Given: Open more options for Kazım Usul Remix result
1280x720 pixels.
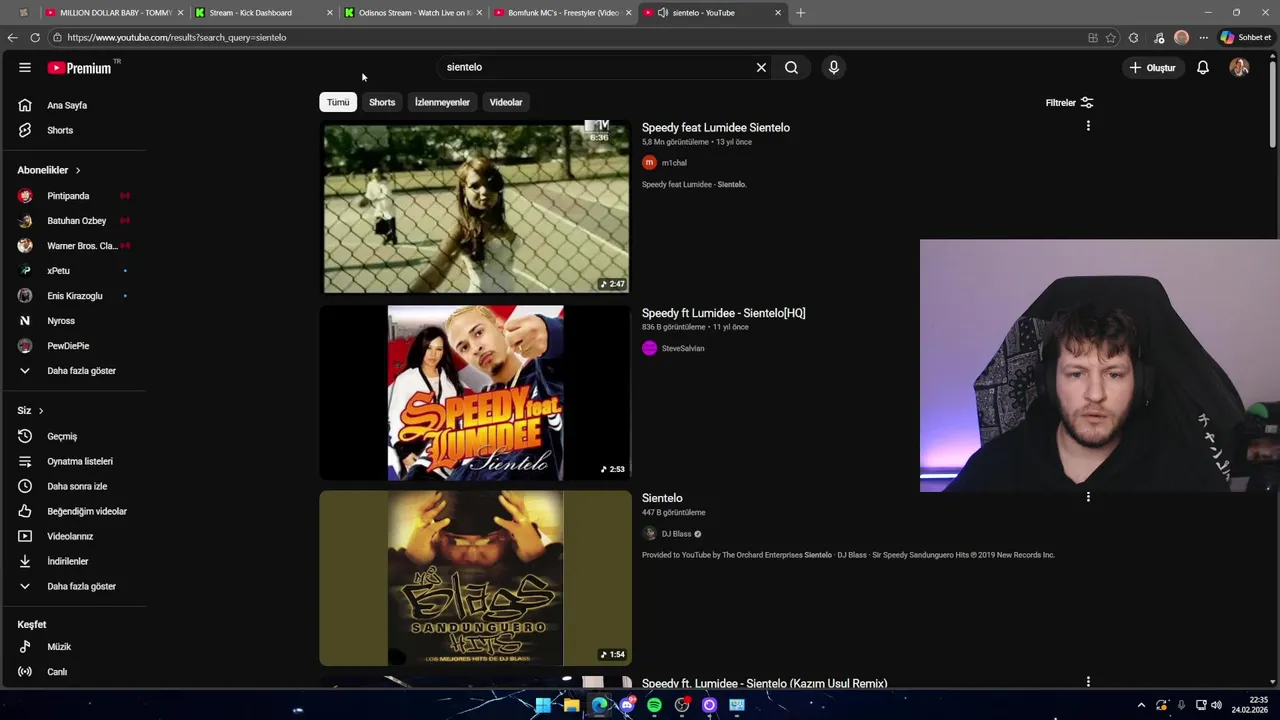Looking at the screenshot, I should pos(1088,682).
